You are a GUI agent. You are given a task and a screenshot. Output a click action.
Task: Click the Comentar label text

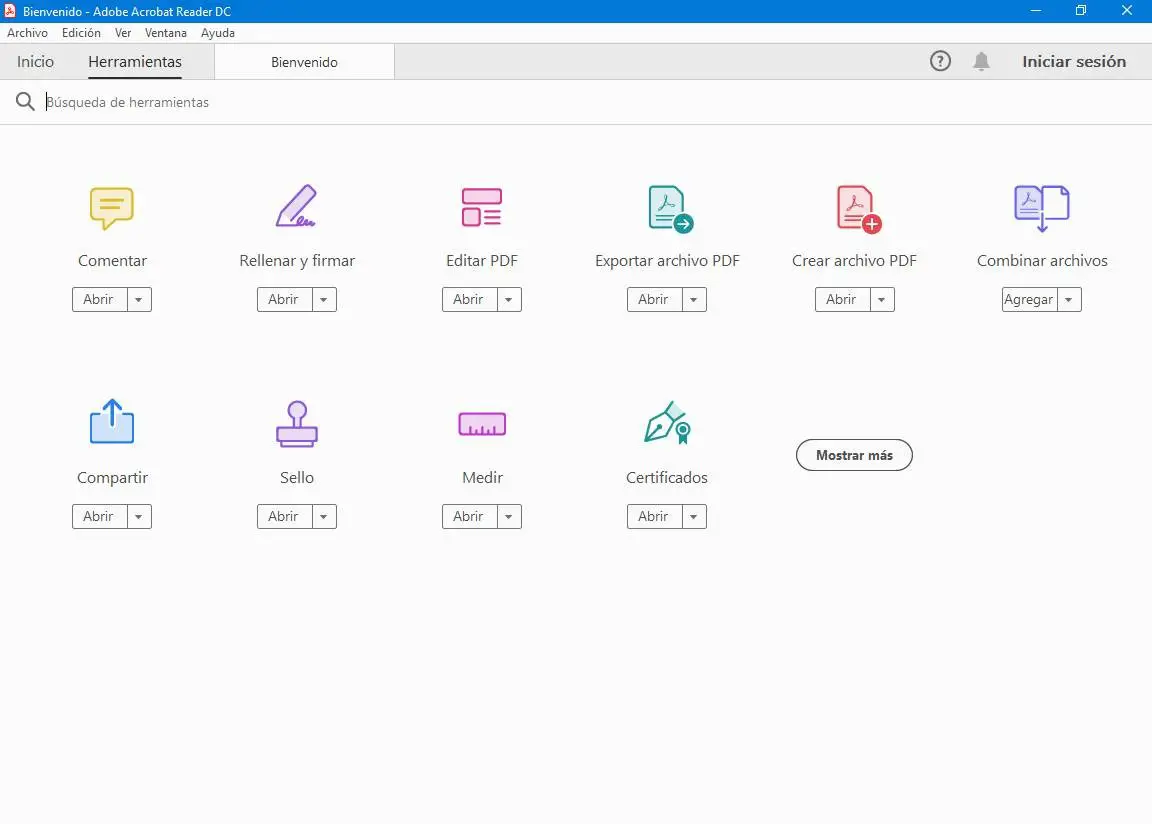pyautogui.click(x=112, y=261)
